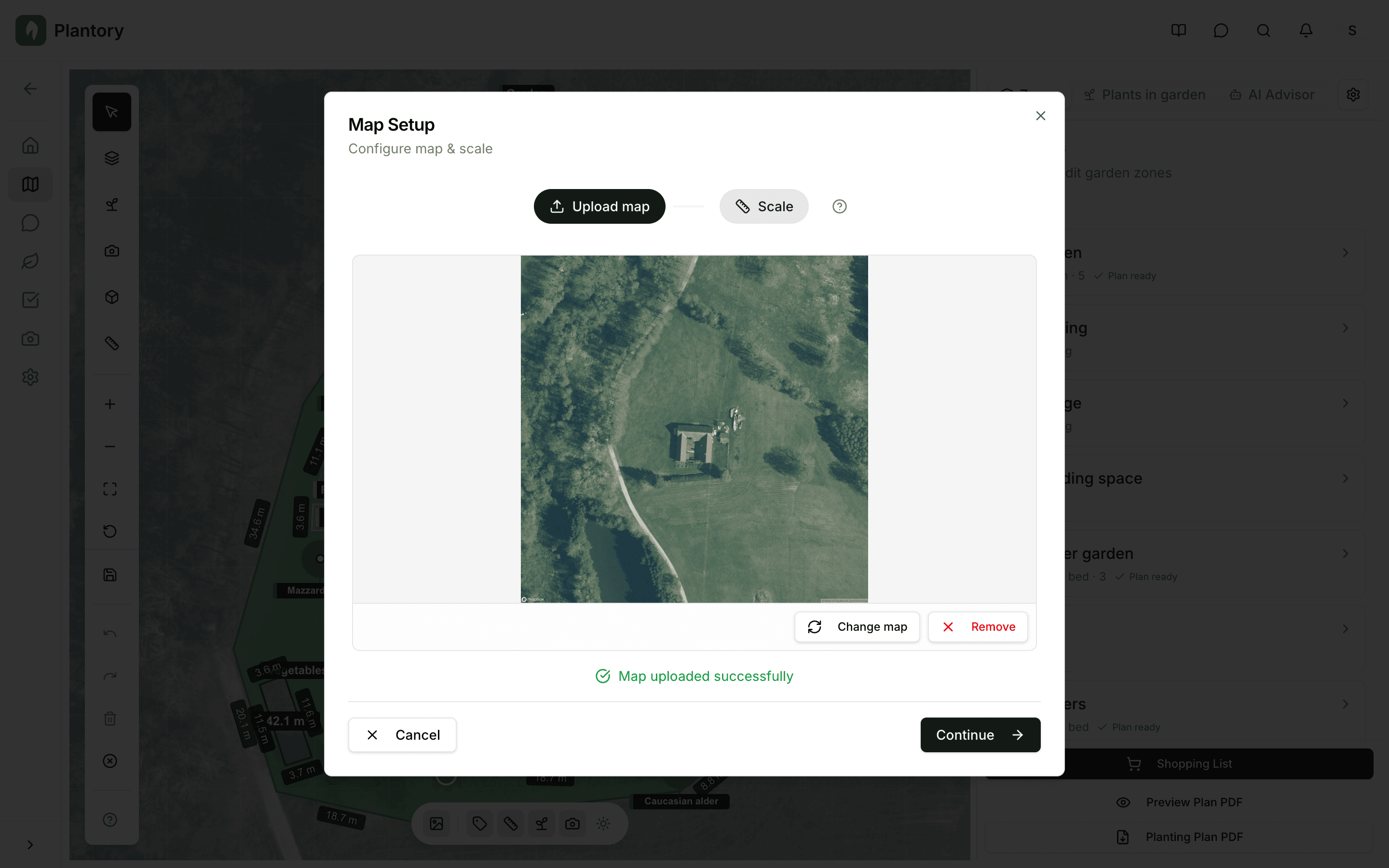Open the Plants in garden tab

tap(1144, 94)
